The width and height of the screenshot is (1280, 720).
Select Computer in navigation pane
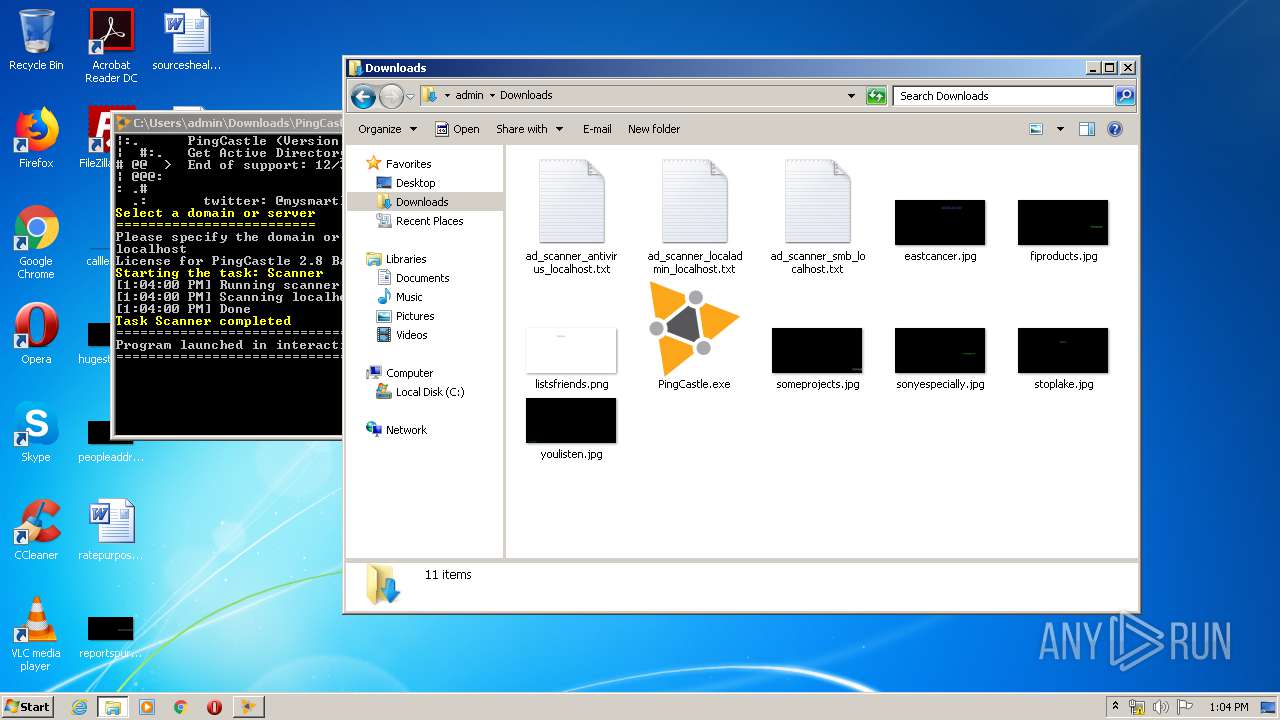pyautogui.click(x=409, y=373)
